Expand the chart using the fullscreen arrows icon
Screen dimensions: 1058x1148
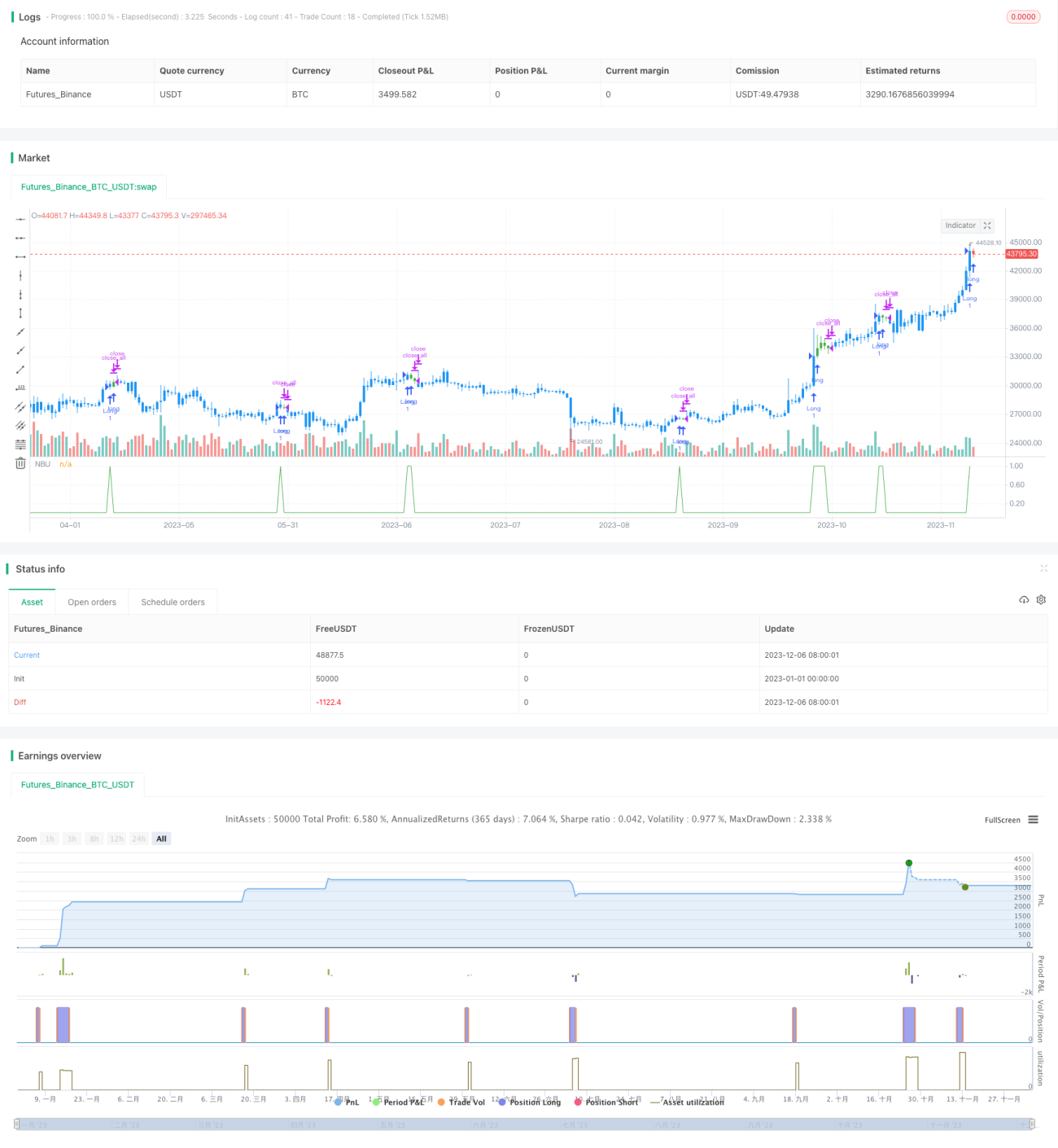987,226
